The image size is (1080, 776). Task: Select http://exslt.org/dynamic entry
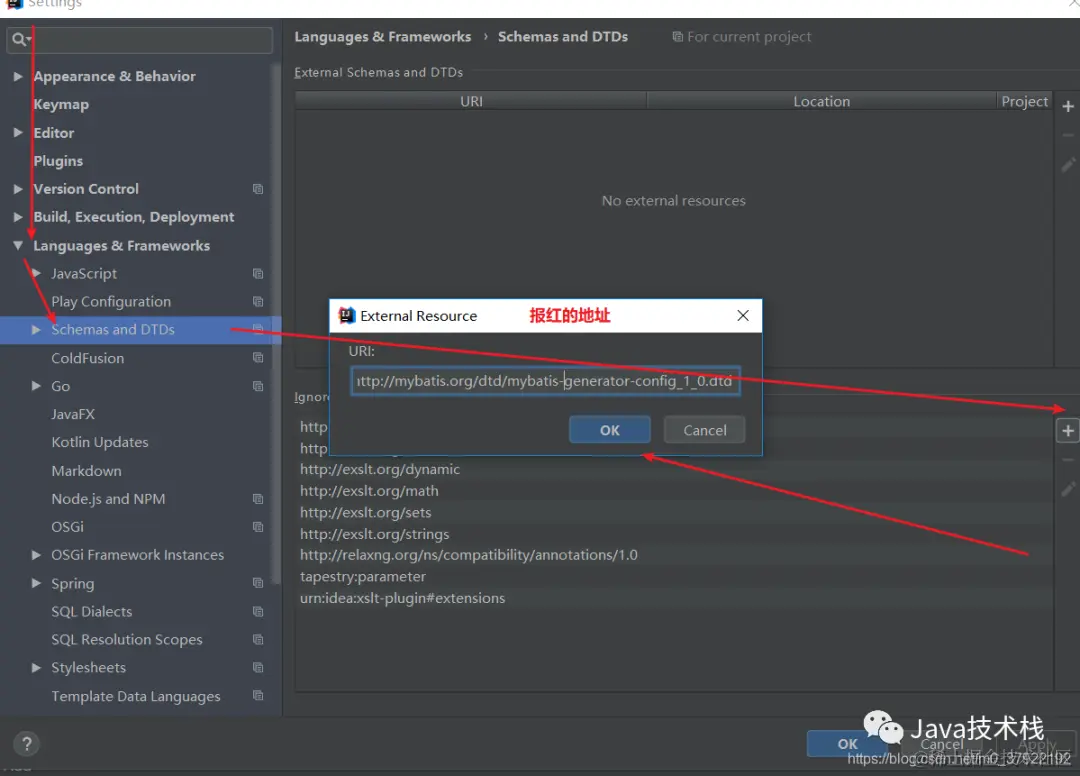coord(674,469)
